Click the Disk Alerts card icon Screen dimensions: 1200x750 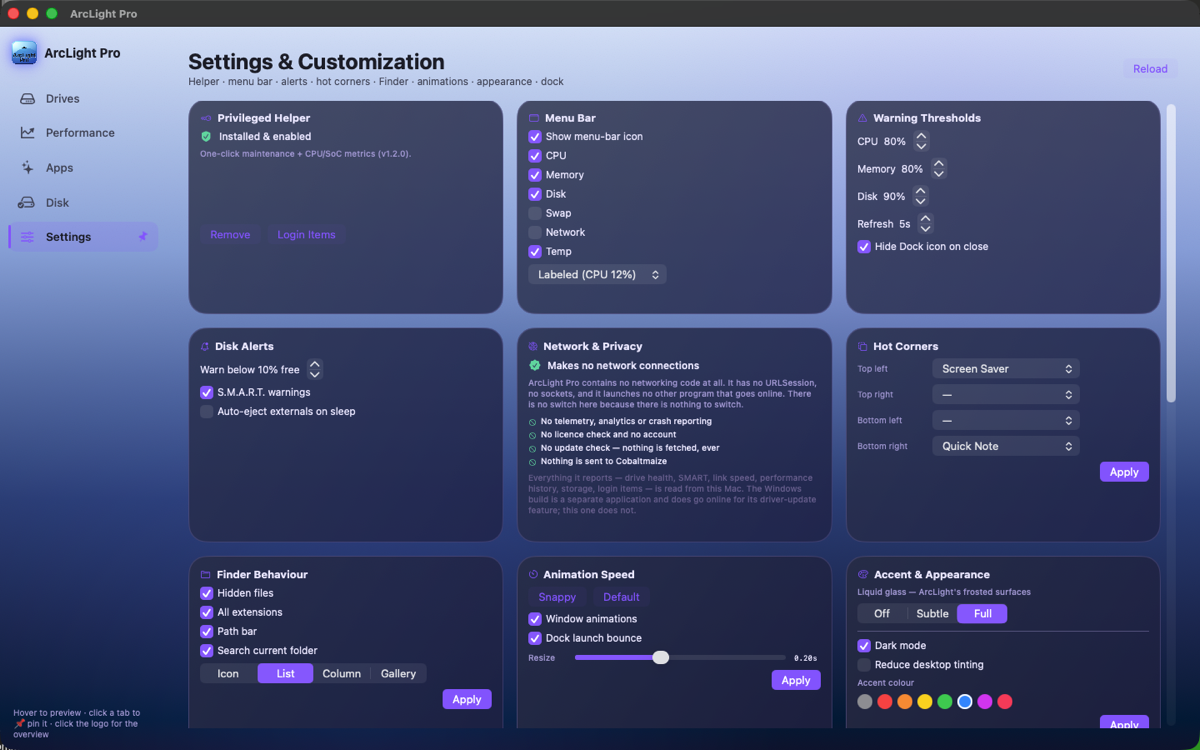[x=205, y=347]
